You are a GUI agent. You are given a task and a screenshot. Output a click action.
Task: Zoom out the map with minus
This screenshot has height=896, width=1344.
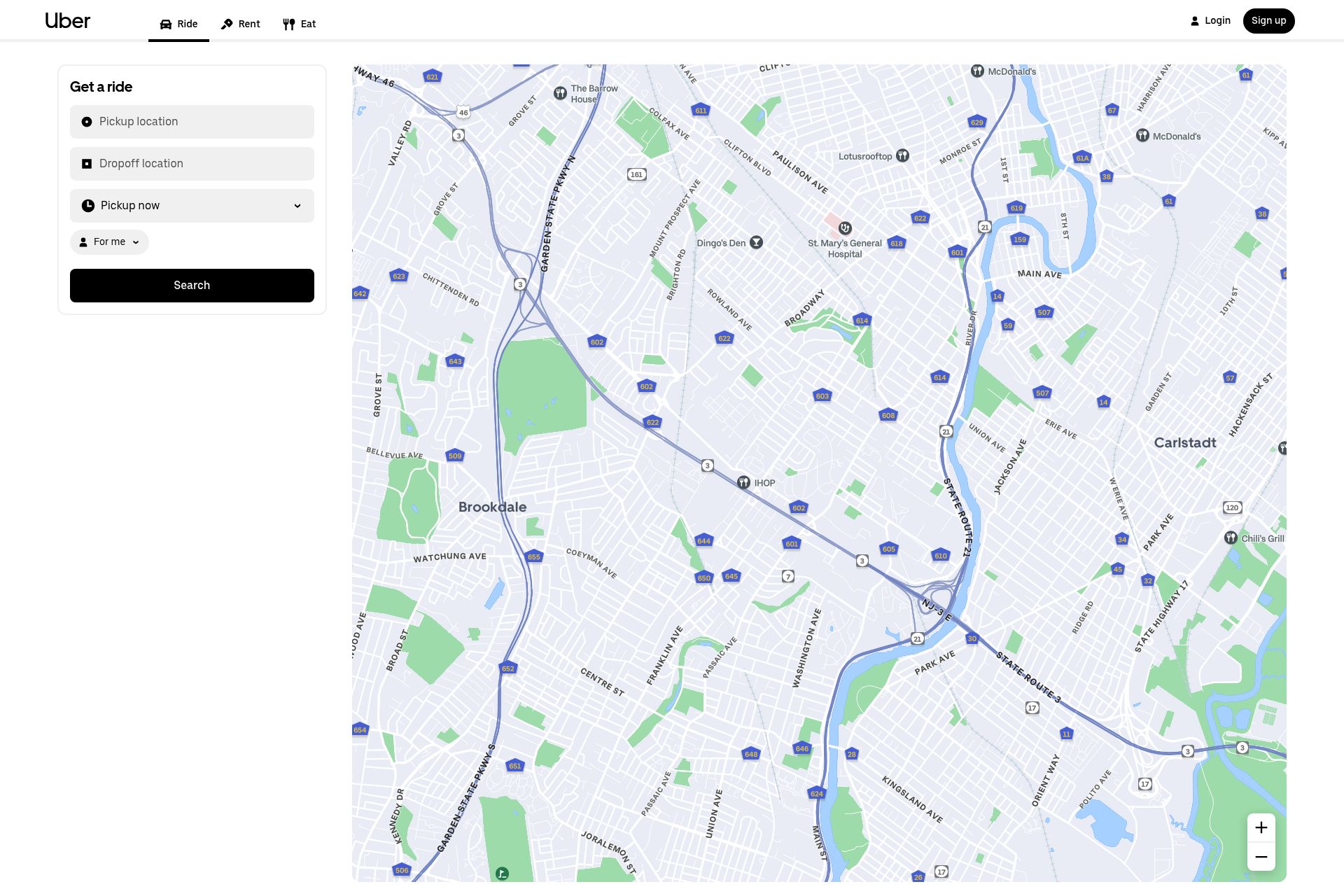click(1261, 857)
